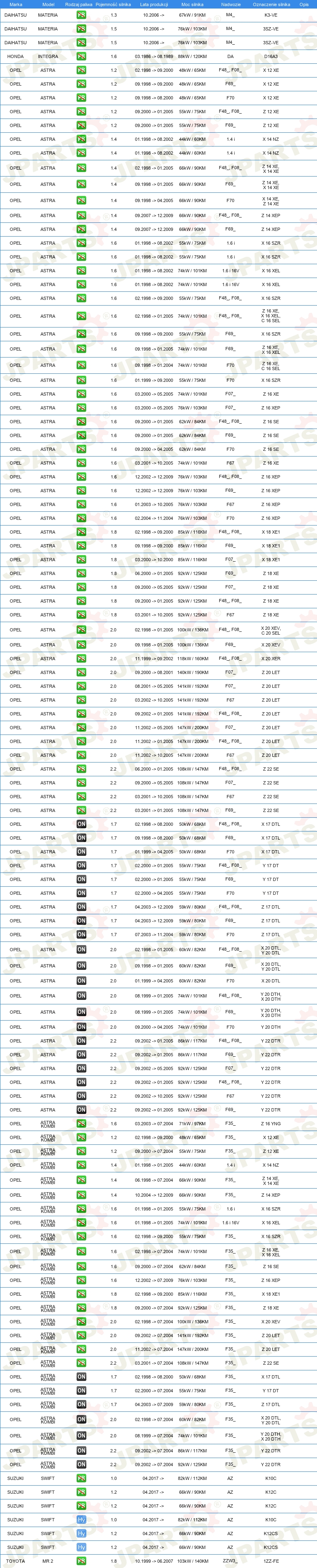Select the 103kW / 140KM power cell
Screen dimensions: 317x1568
pyautogui.click(x=192, y=1561)
